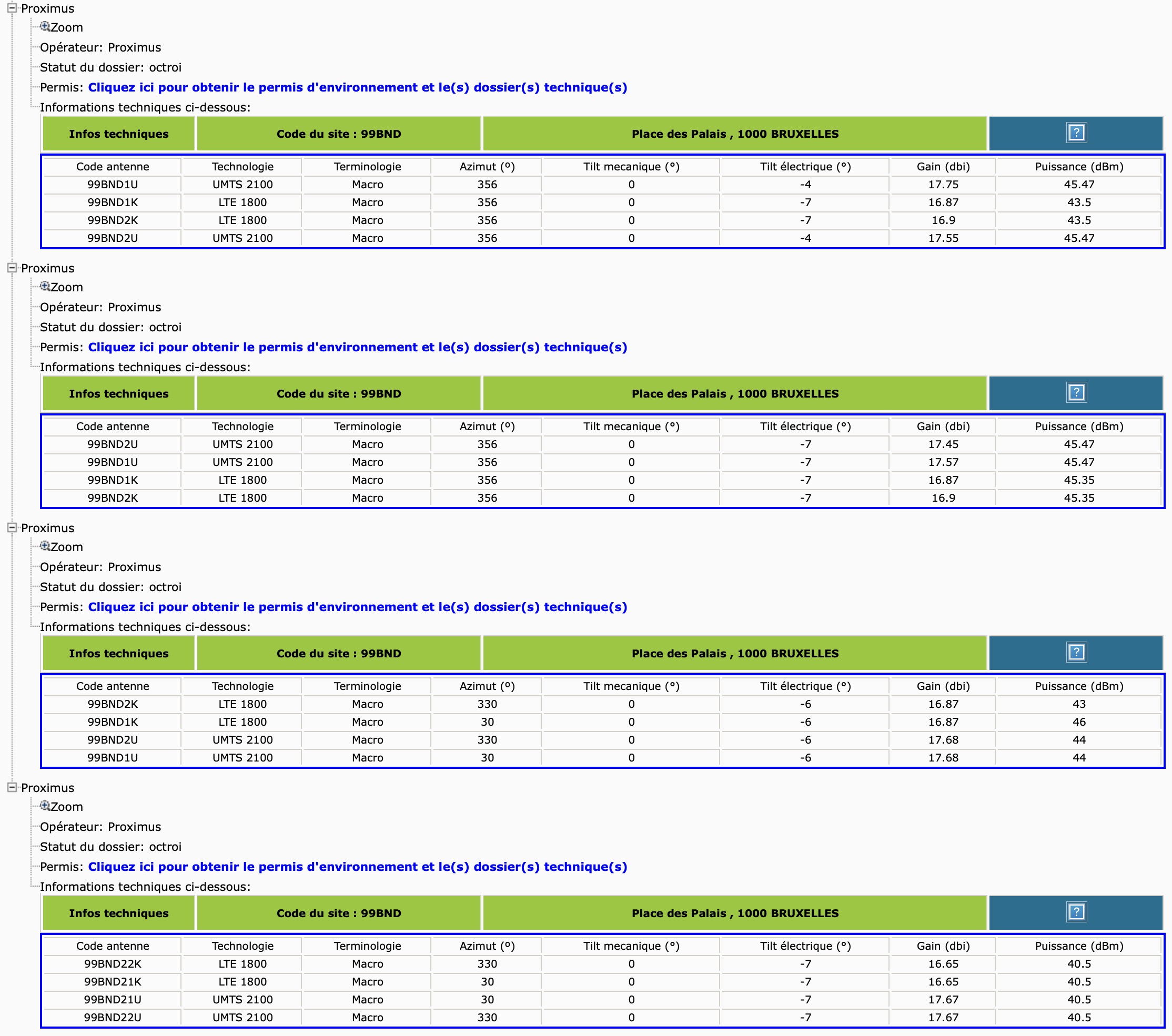Select the topmost 'Opérateur: Proximus' tree row

pos(100,47)
